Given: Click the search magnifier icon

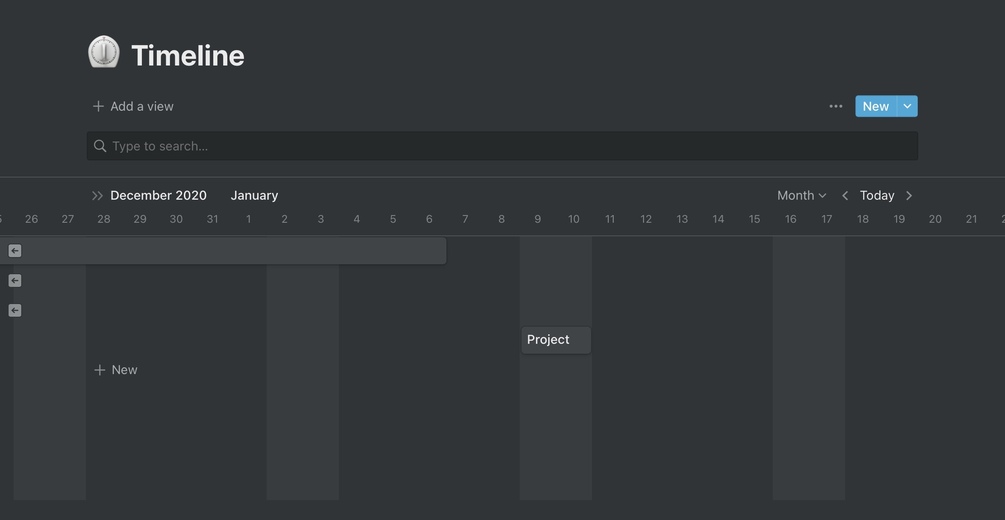Looking at the screenshot, I should [x=100, y=146].
